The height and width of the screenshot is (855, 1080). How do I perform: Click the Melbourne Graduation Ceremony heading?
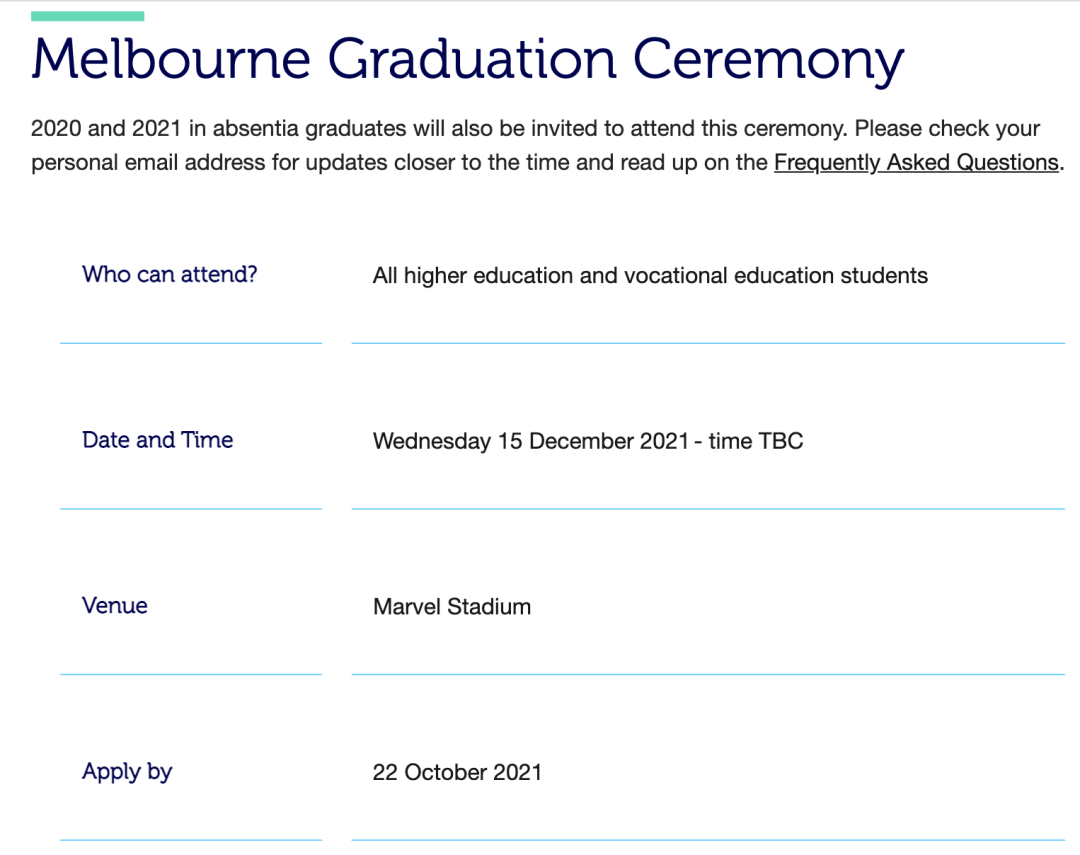(x=468, y=60)
